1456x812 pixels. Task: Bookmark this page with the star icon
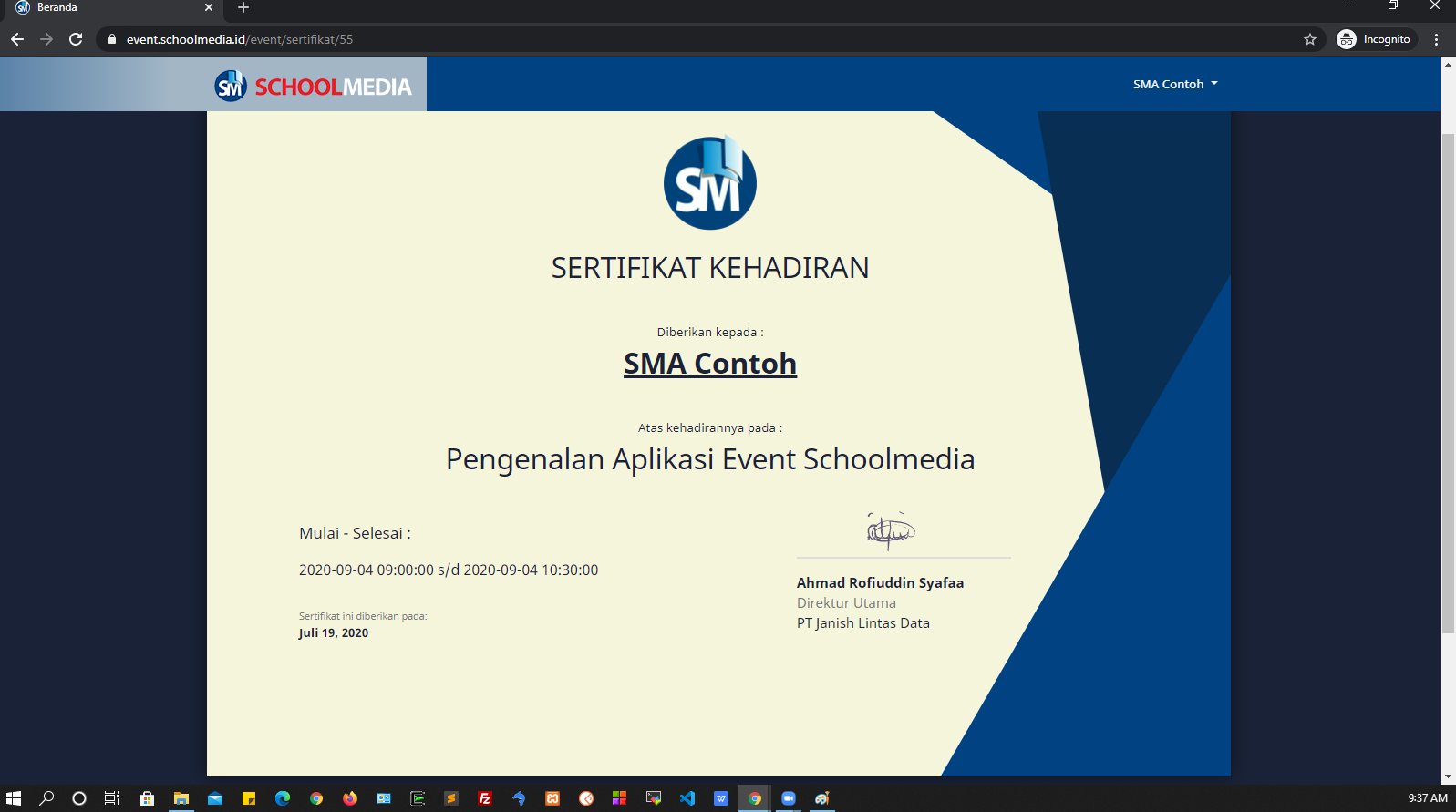tap(1310, 39)
